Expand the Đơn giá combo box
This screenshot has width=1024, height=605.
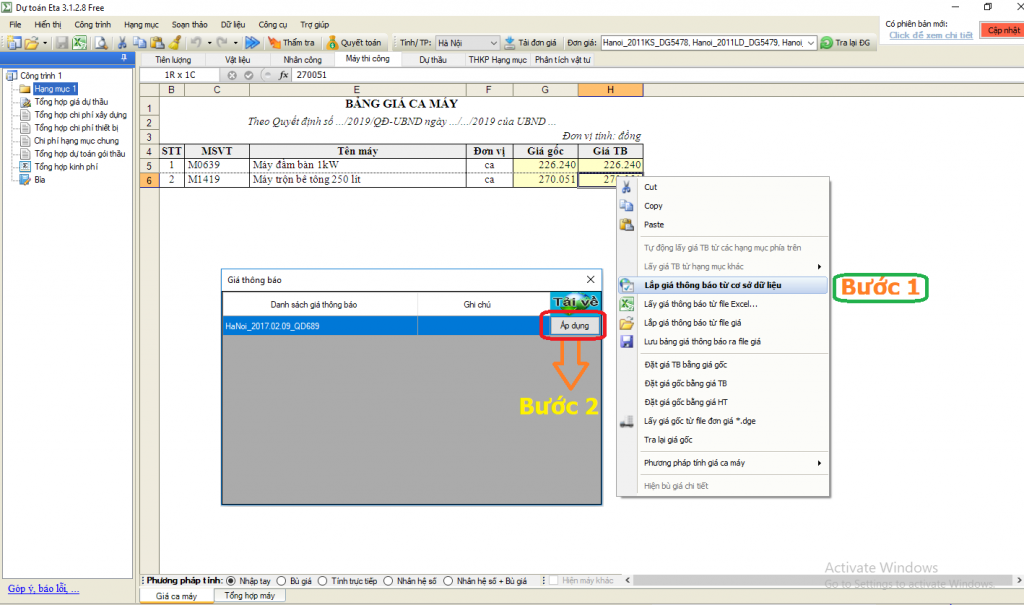click(811, 43)
